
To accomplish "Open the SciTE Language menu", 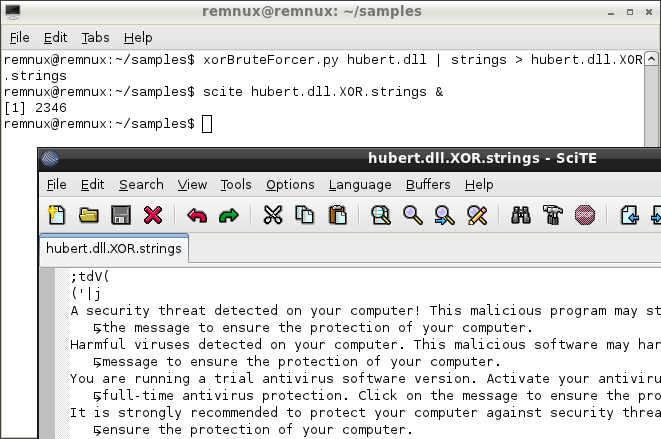I will click(x=360, y=185).
